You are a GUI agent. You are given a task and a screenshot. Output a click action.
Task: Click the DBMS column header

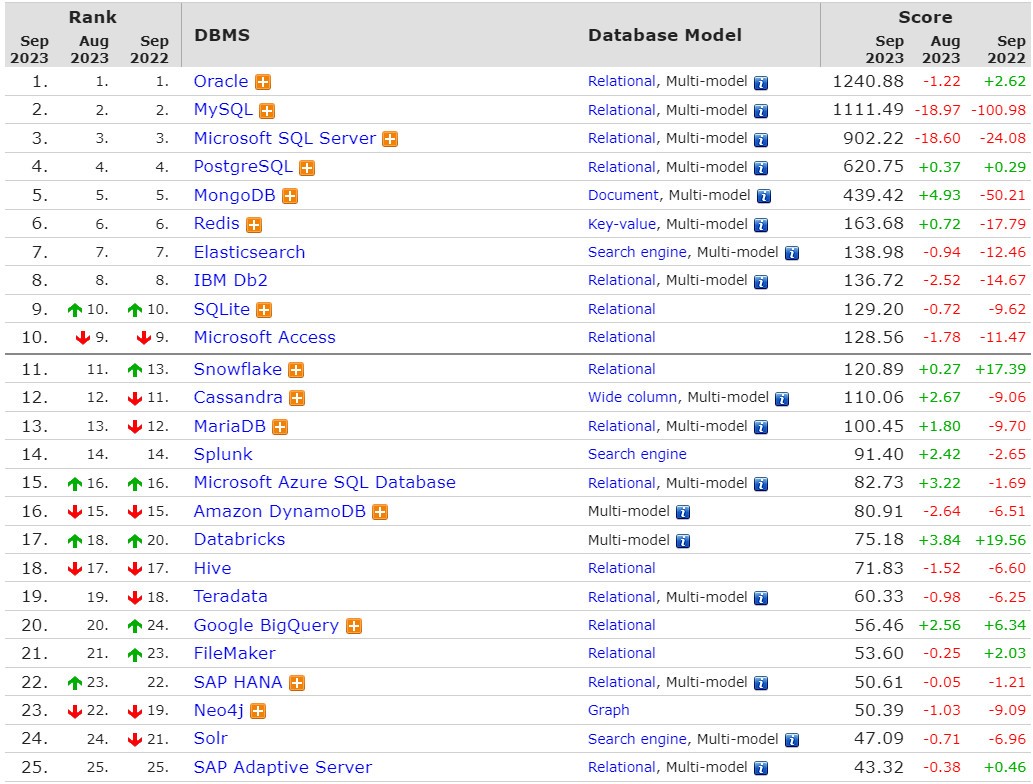[222, 35]
